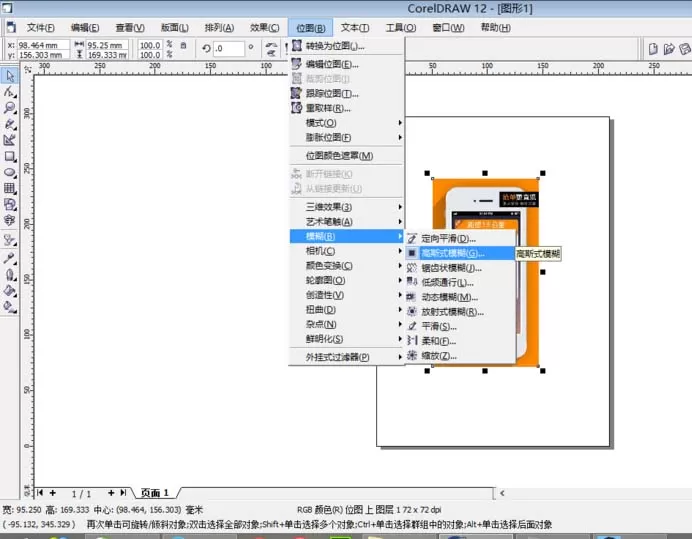The image size is (692, 539).
Task: Expand Art Strokes (A) submenu
Action: pos(346,221)
